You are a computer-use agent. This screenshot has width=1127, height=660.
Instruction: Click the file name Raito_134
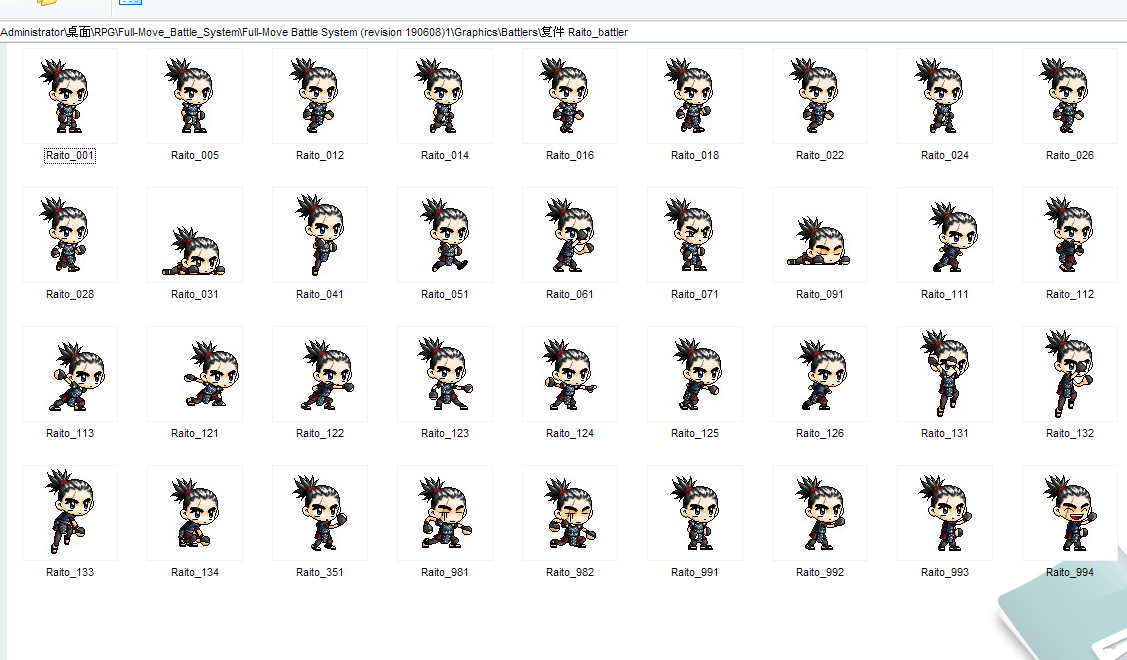(195, 572)
